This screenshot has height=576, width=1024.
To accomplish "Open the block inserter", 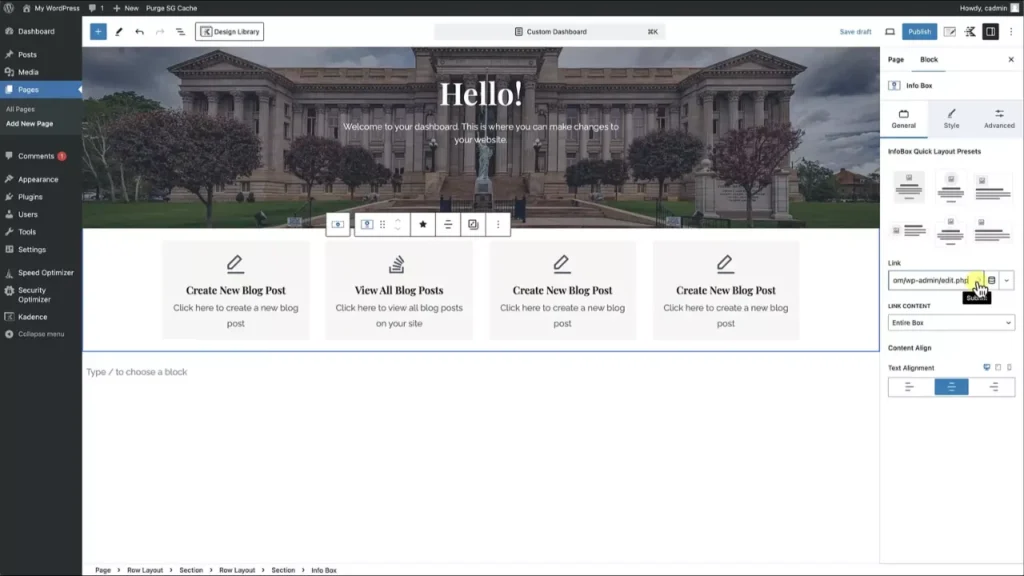I will tap(98, 31).
